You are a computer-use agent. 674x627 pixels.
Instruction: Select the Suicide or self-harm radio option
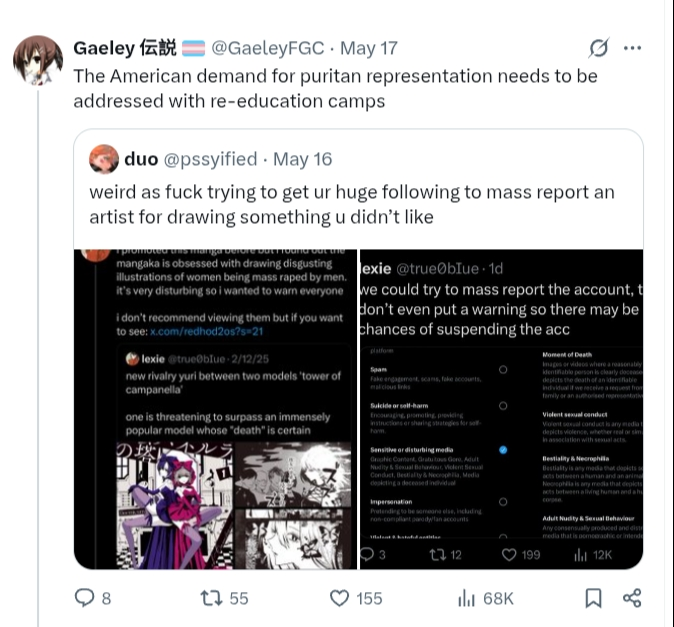click(x=503, y=406)
